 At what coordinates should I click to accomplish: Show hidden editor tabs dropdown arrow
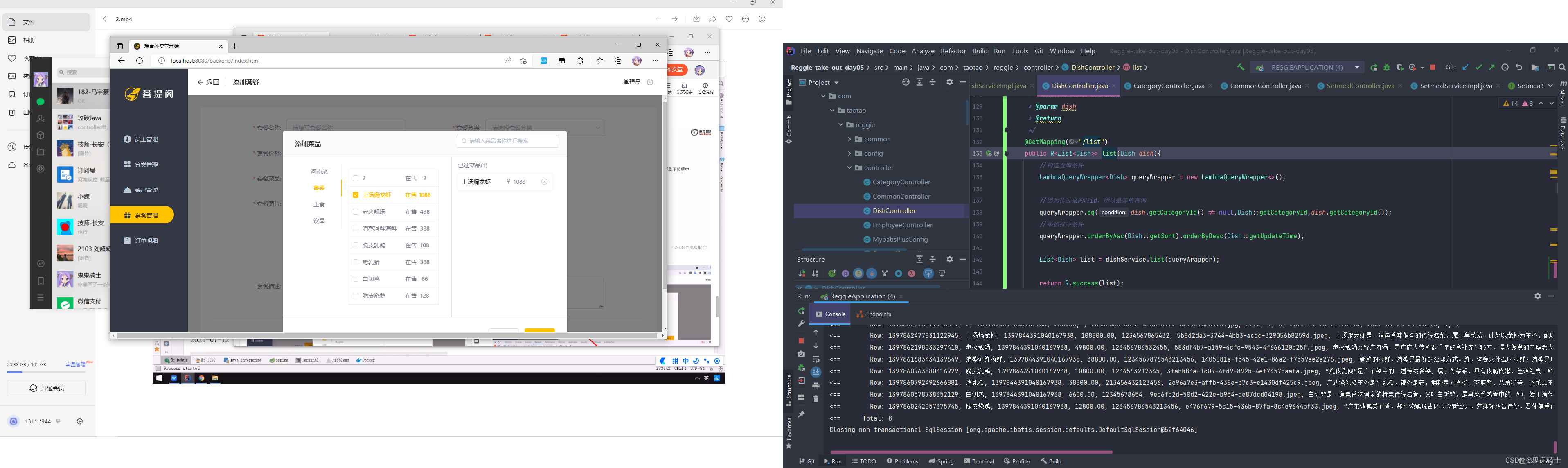point(1550,86)
